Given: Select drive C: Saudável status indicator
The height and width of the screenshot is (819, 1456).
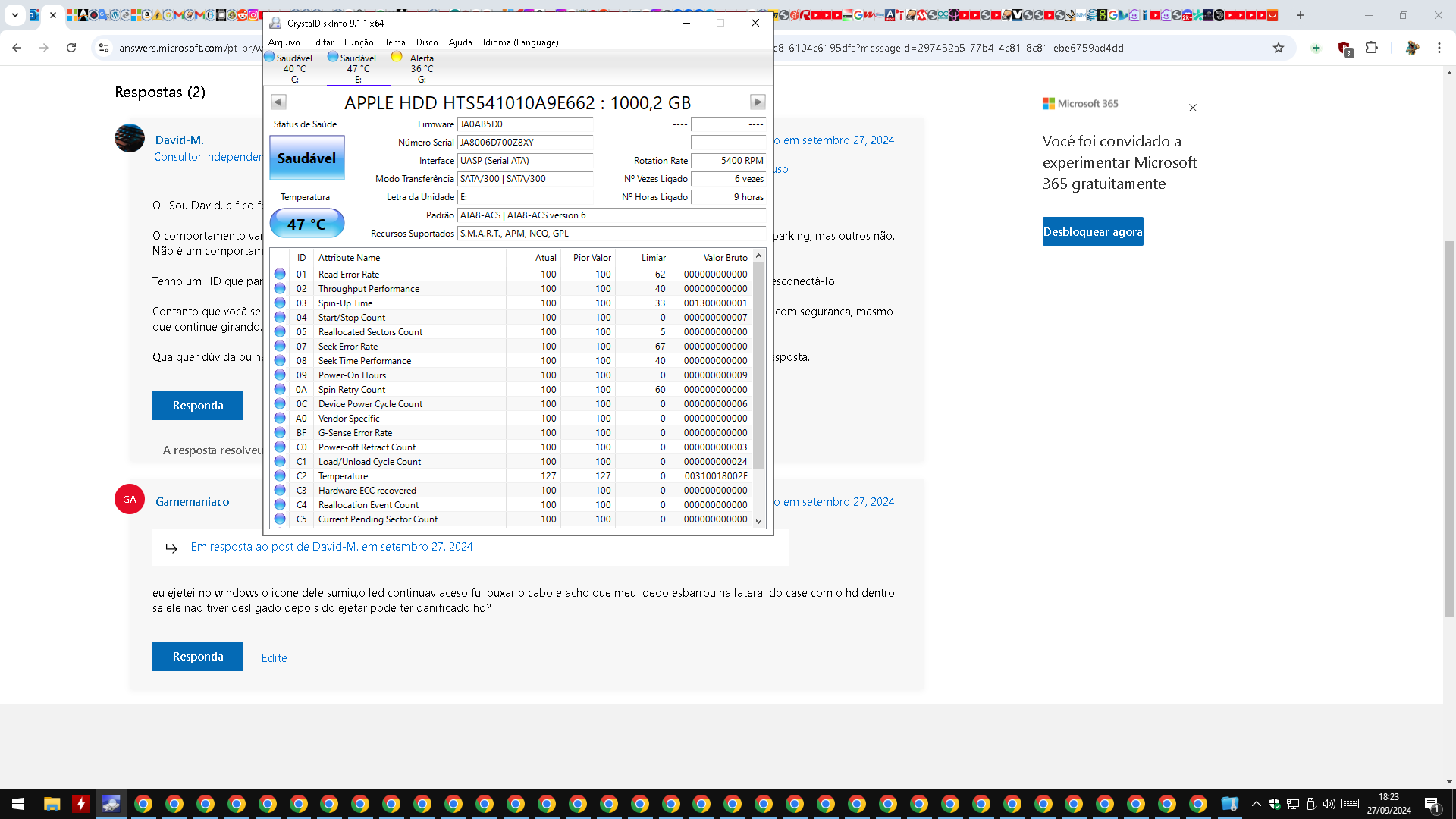Looking at the screenshot, I should 289,67.
